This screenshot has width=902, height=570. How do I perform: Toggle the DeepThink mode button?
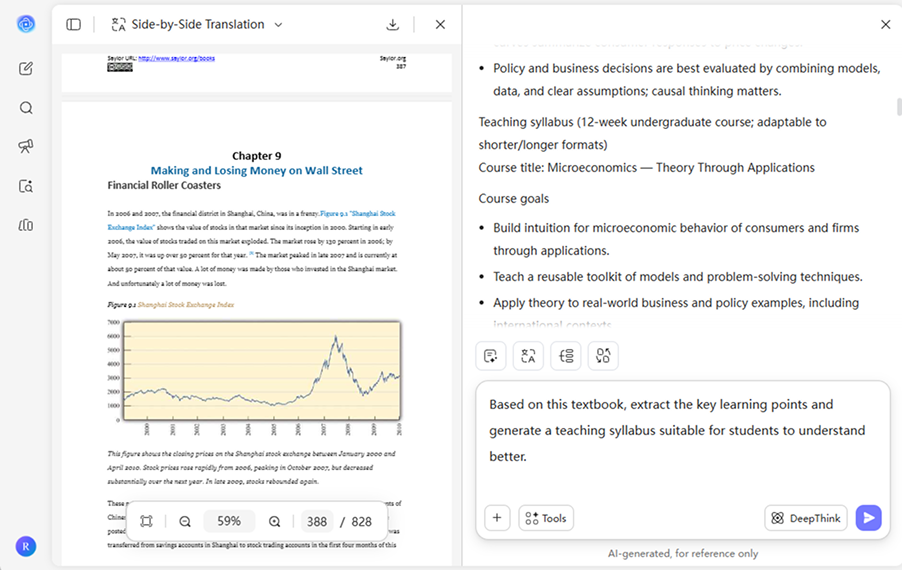pyautogui.click(x=806, y=518)
